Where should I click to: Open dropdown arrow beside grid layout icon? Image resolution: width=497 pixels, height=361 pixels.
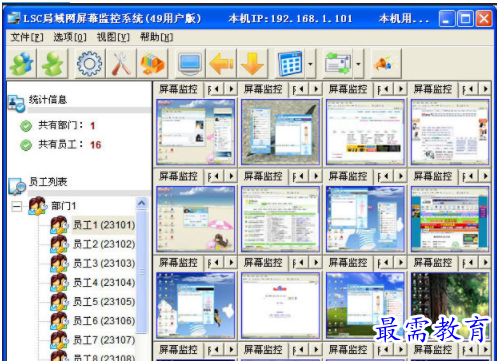pos(310,63)
